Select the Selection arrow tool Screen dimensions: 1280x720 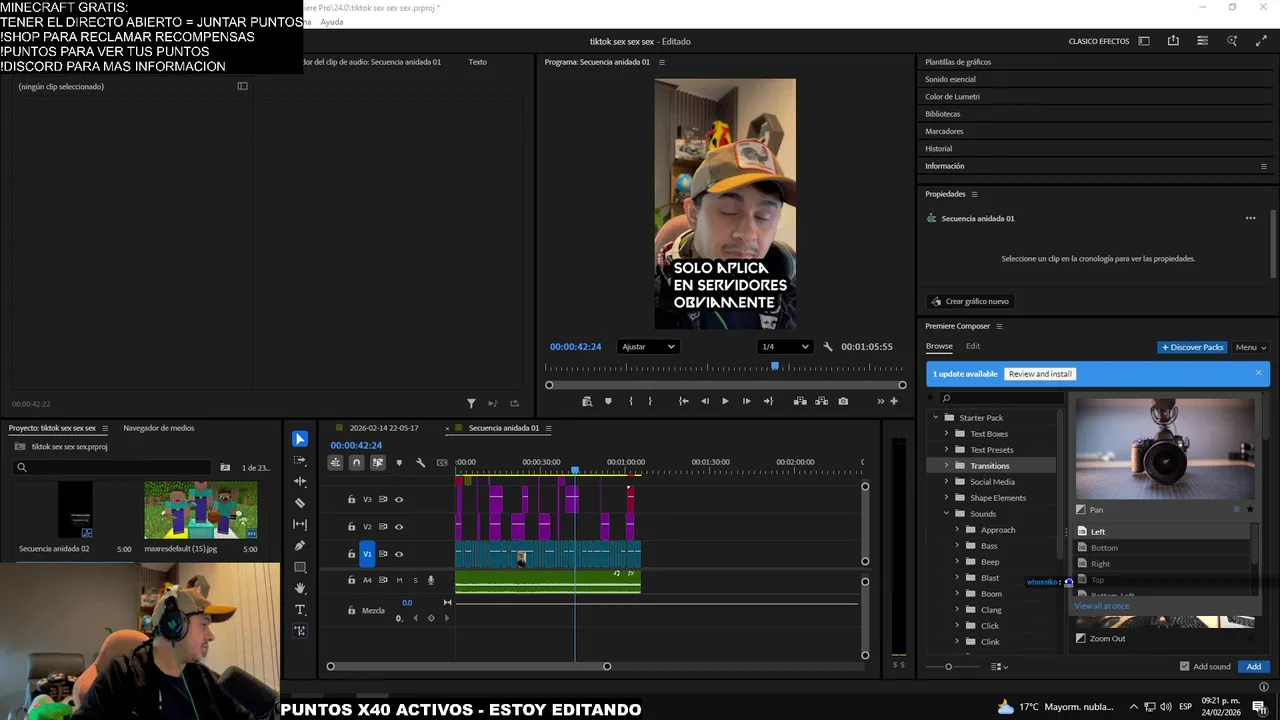300,439
